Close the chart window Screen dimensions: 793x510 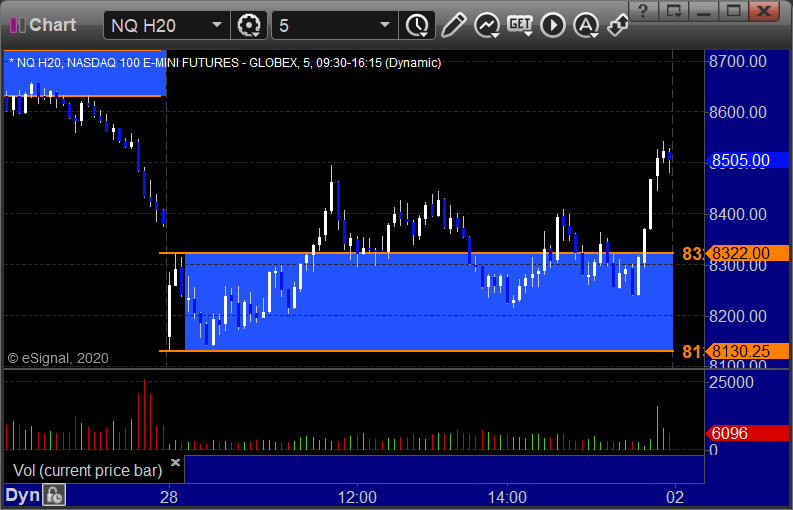[x=764, y=11]
